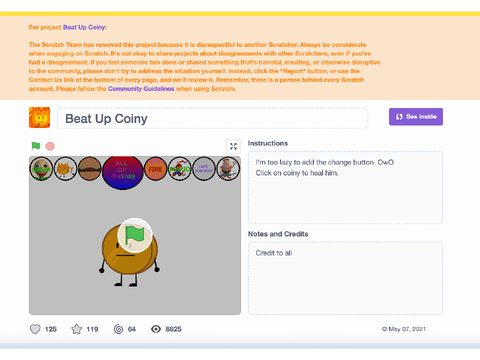The width and height of the screenshot is (480, 360).
Task: Enter full screen mode for the project
Action: [x=233, y=146]
